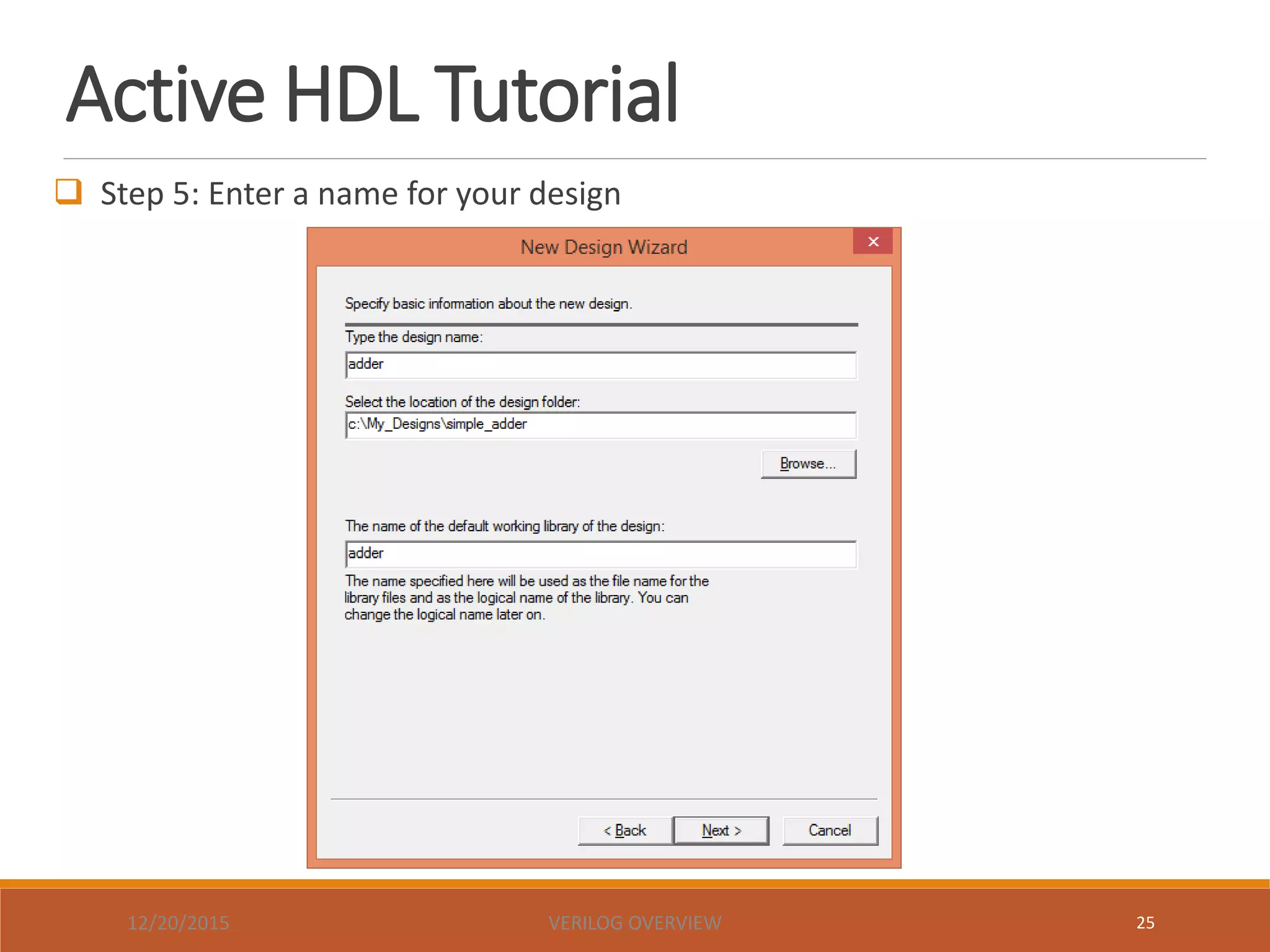This screenshot has width=1270, height=952.
Task: Click the Step 5 bullet text
Action: pyautogui.click(x=360, y=193)
